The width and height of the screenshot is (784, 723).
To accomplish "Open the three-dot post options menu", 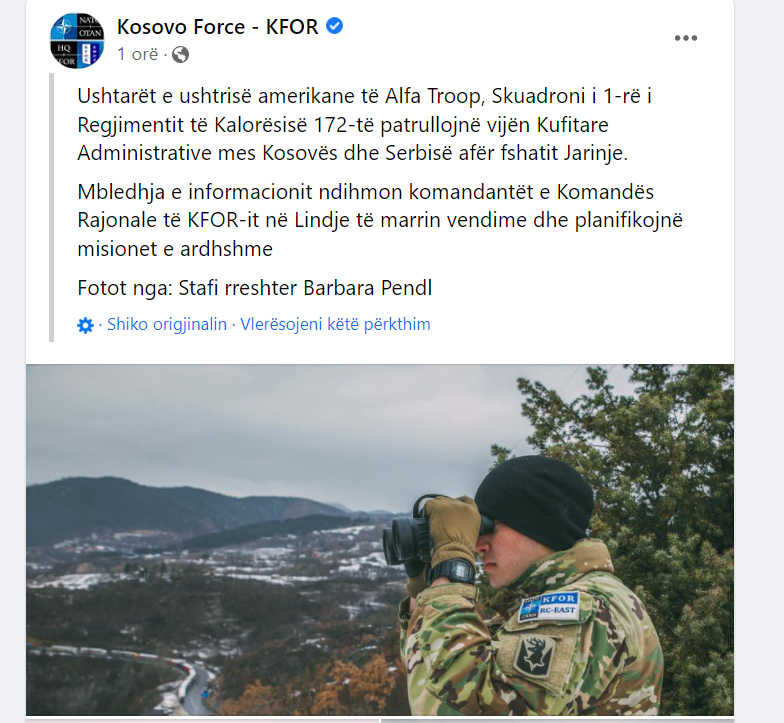I will point(686,38).
